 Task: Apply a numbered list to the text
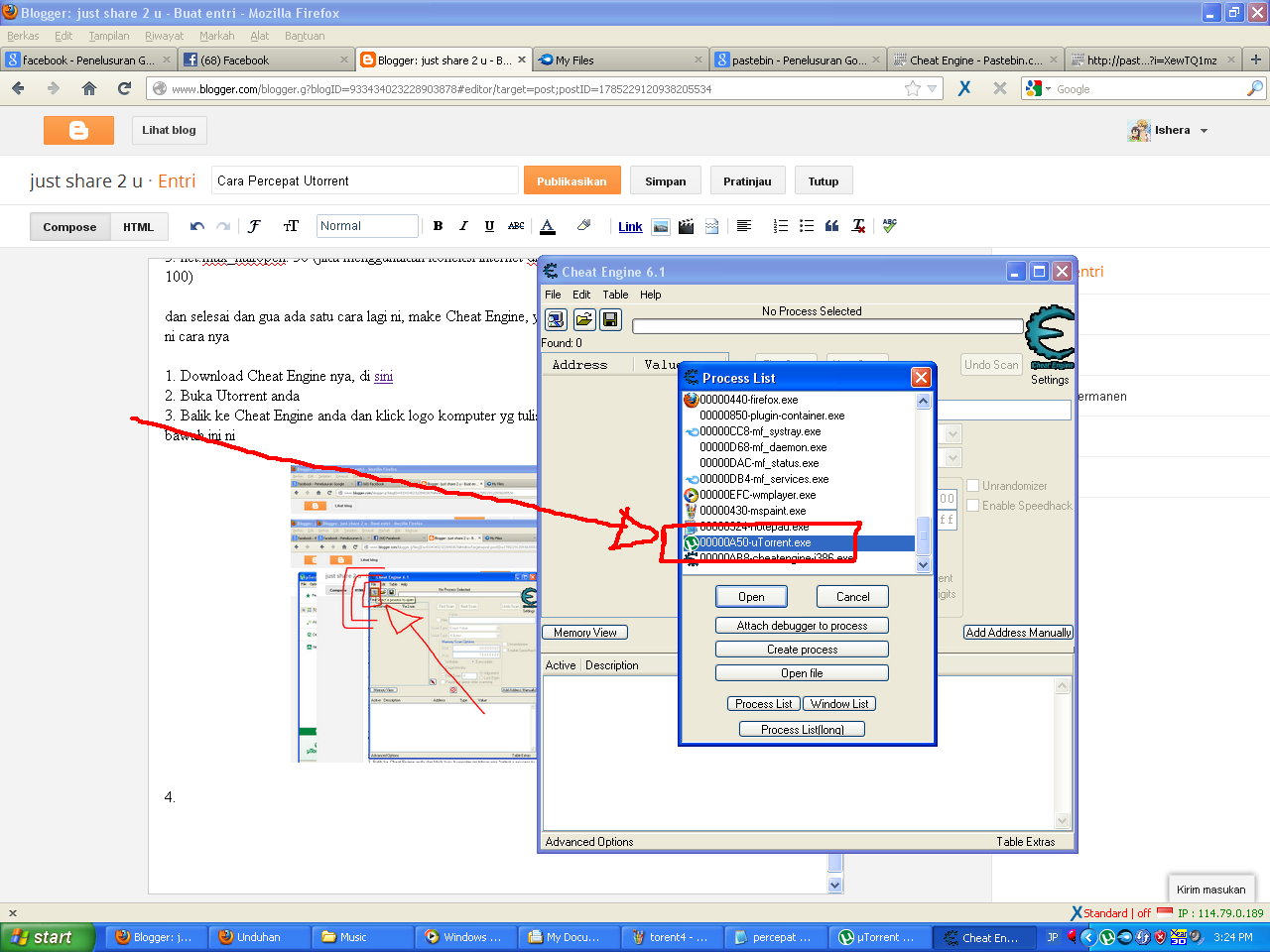coord(781,226)
